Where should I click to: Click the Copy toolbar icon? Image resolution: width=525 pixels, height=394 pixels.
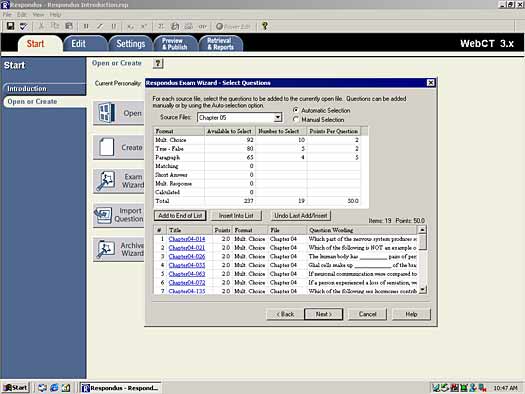[55, 26]
